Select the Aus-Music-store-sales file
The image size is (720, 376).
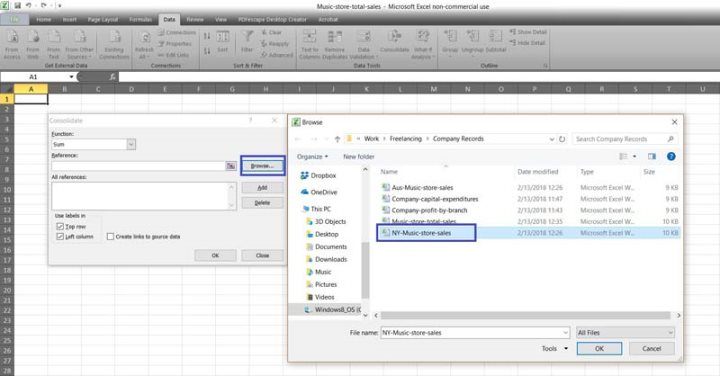coord(422,187)
